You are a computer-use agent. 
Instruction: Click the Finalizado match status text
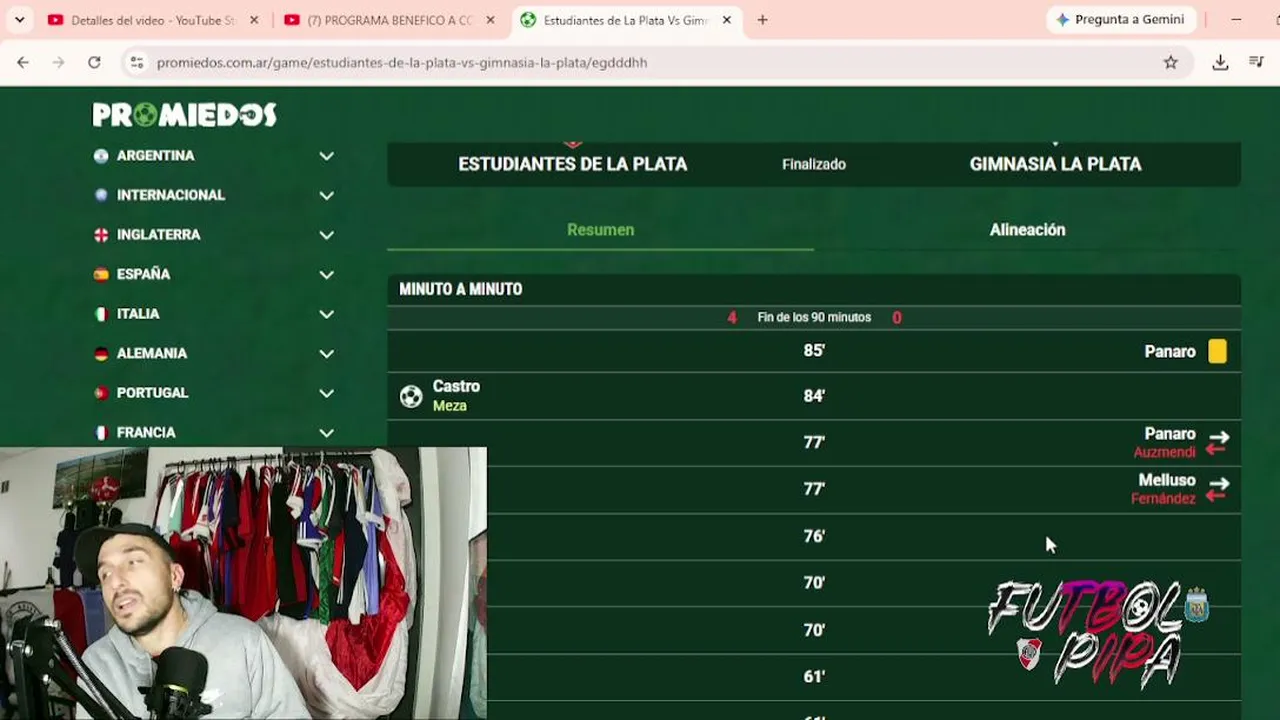point(814,164)
